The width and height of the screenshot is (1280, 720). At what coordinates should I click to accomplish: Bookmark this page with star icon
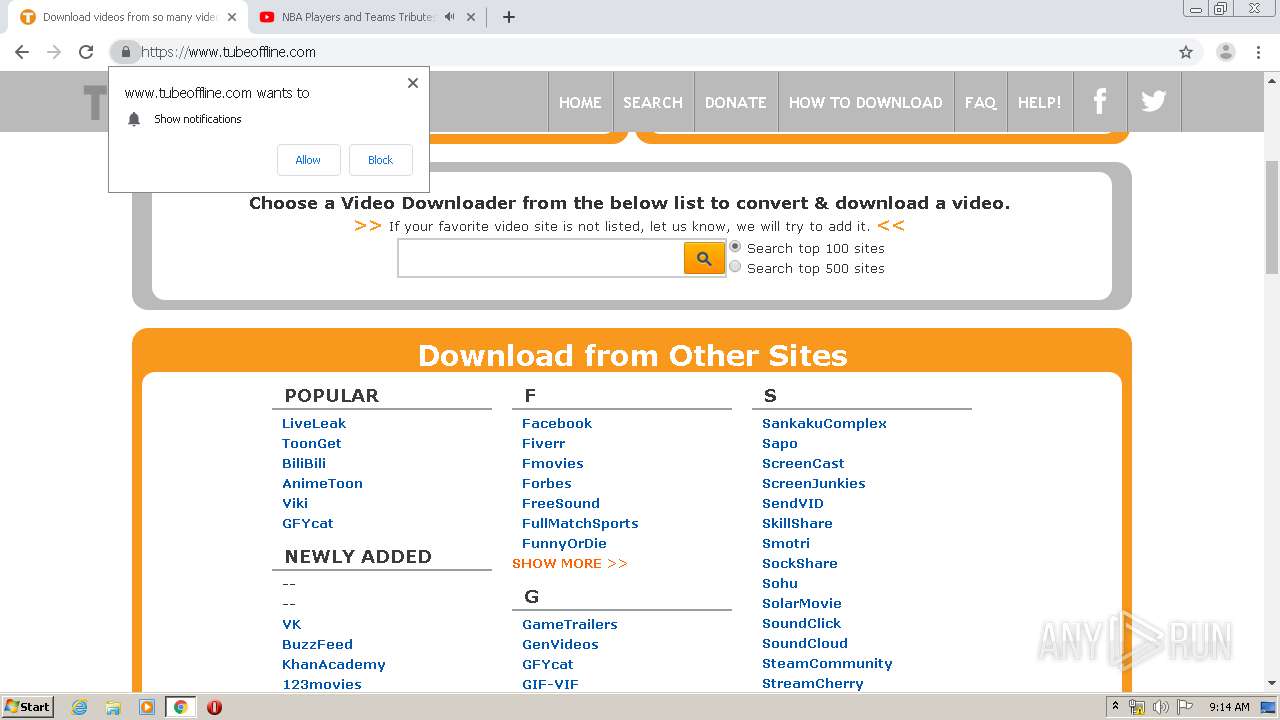click(x=1186, y=52)
